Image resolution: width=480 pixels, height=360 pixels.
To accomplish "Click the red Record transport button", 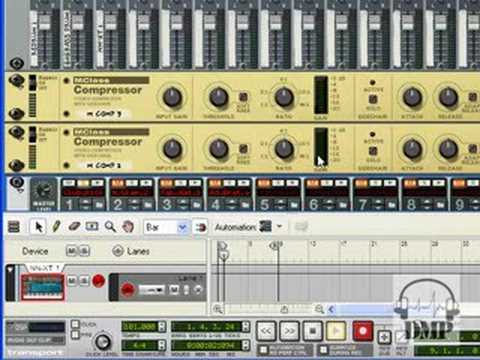I will (363, 331).
